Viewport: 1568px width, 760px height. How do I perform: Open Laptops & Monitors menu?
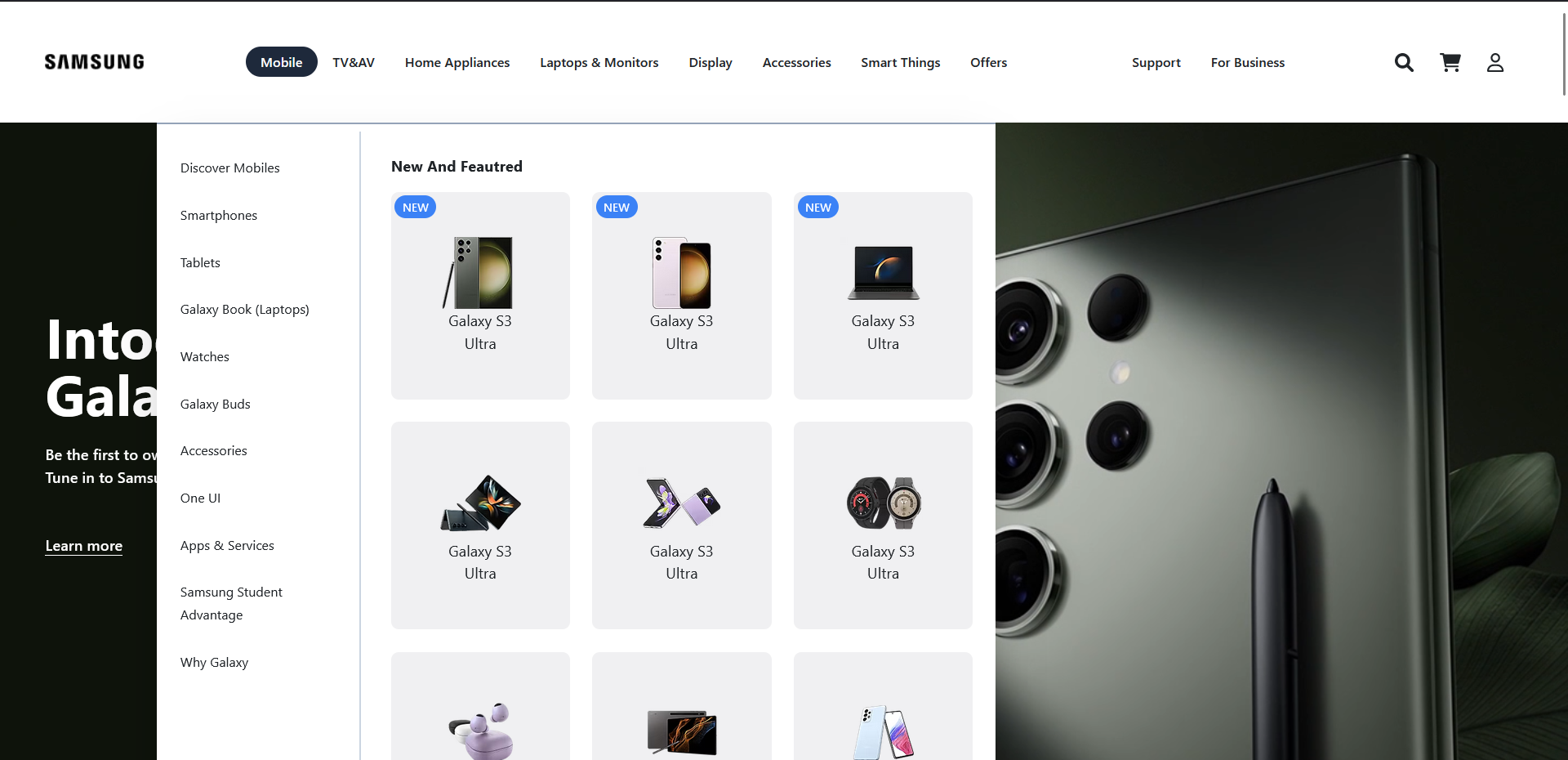coord(599,62)
